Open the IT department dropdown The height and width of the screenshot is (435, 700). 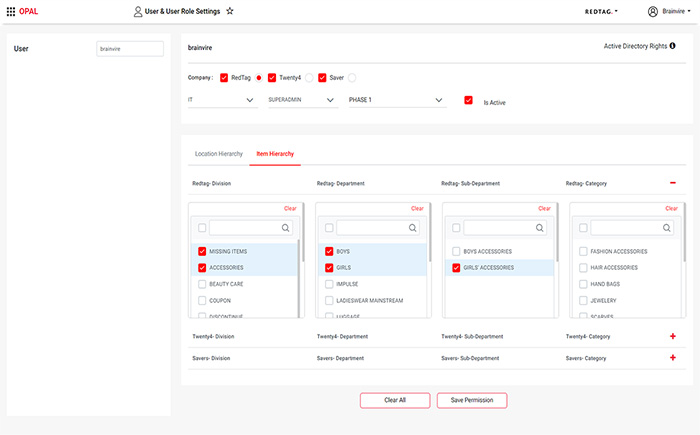222,100
